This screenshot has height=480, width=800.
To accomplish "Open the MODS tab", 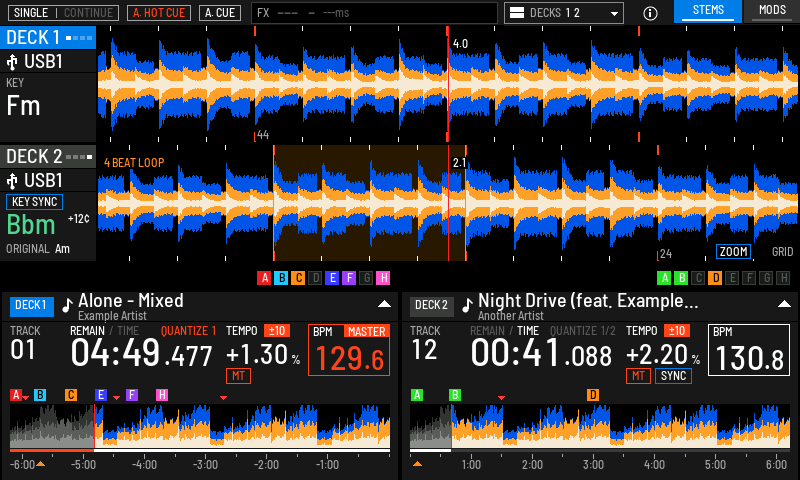I will pos(772,11).
